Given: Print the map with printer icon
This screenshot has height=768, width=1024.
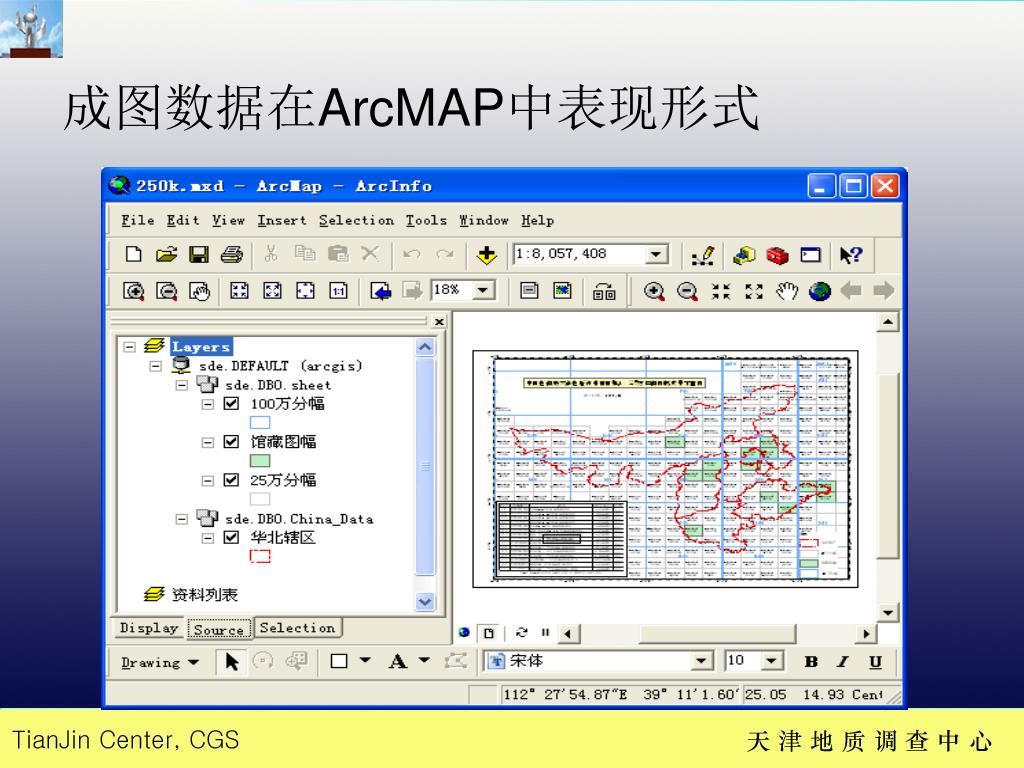Looking at the screenshot, I should click(x=231, y=254).
